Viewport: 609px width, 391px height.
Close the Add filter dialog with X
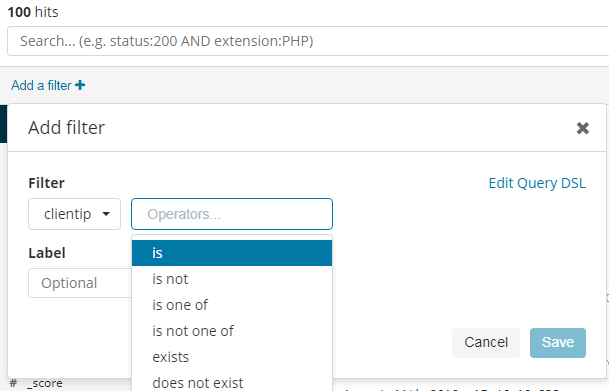[x=583, y=128]
